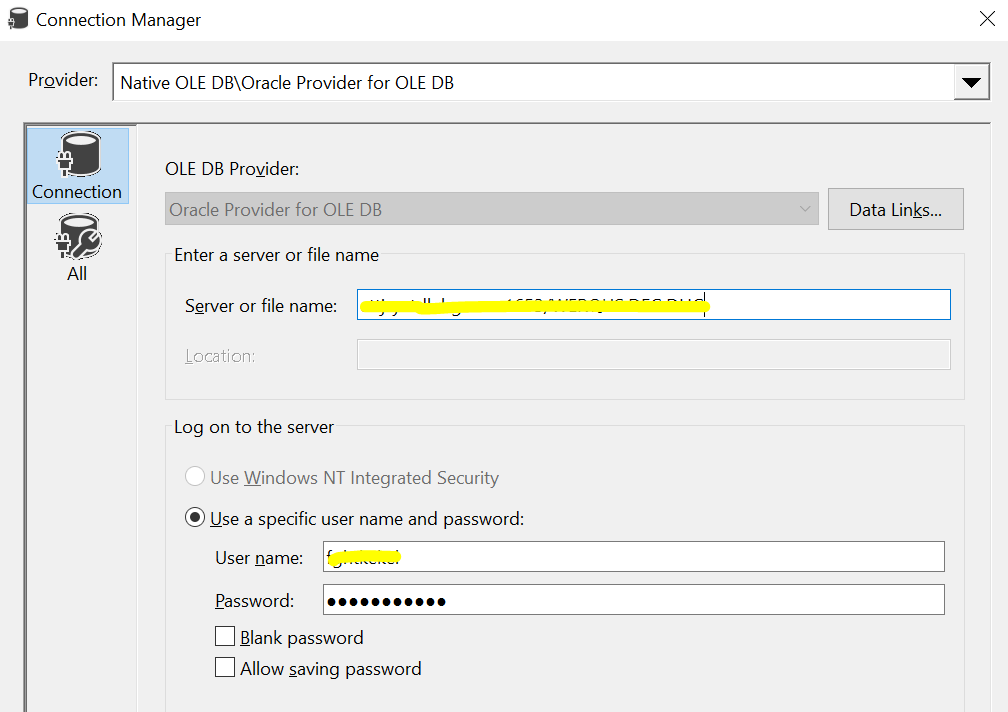Expand the Provider dropdown arrow
Screen dimensions: 1008x712
coord(971,82)
